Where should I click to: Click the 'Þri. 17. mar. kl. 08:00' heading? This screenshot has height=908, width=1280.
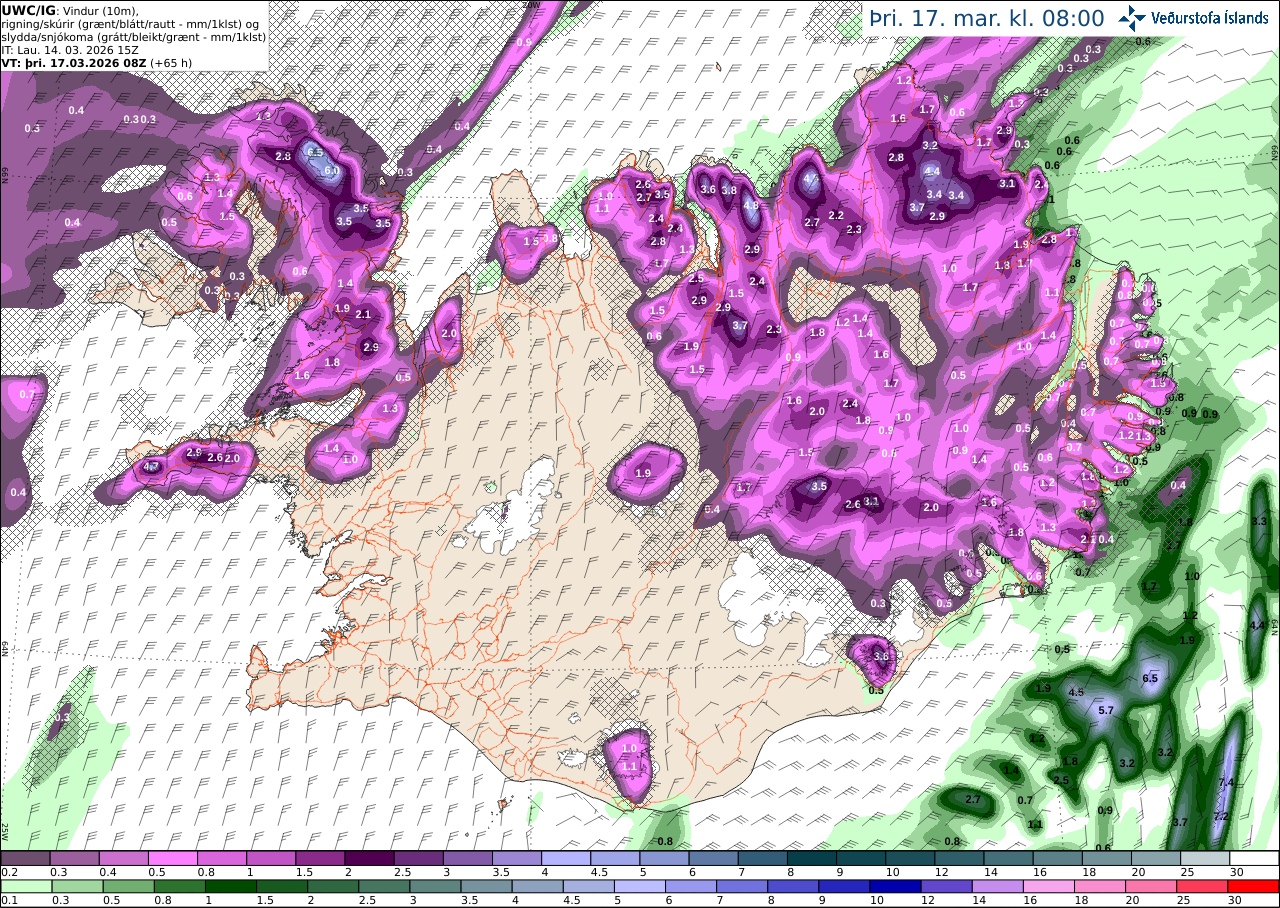[986, 18]
